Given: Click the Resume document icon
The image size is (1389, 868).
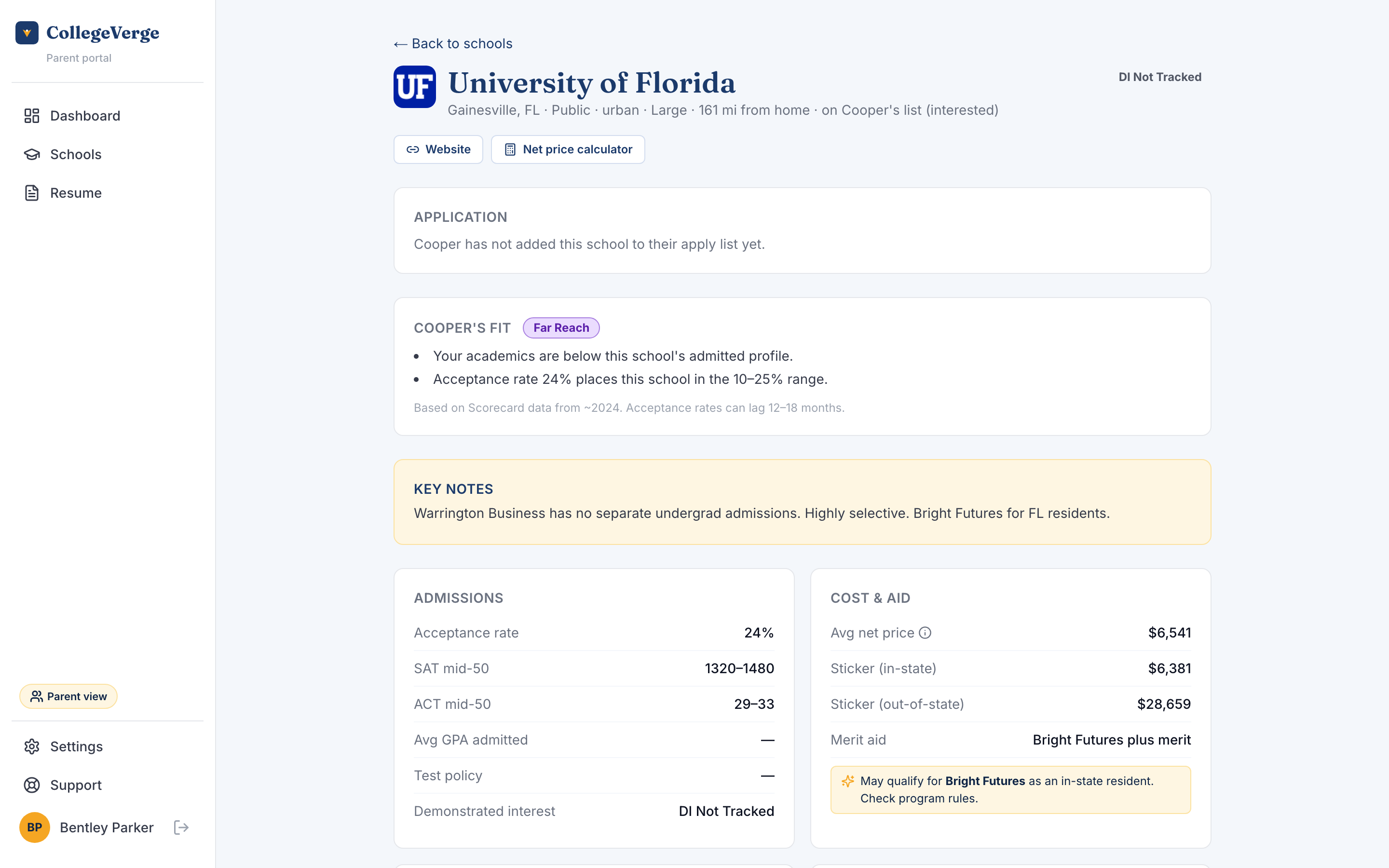Looking at the screenshot, I should click(x=31, y=193).
